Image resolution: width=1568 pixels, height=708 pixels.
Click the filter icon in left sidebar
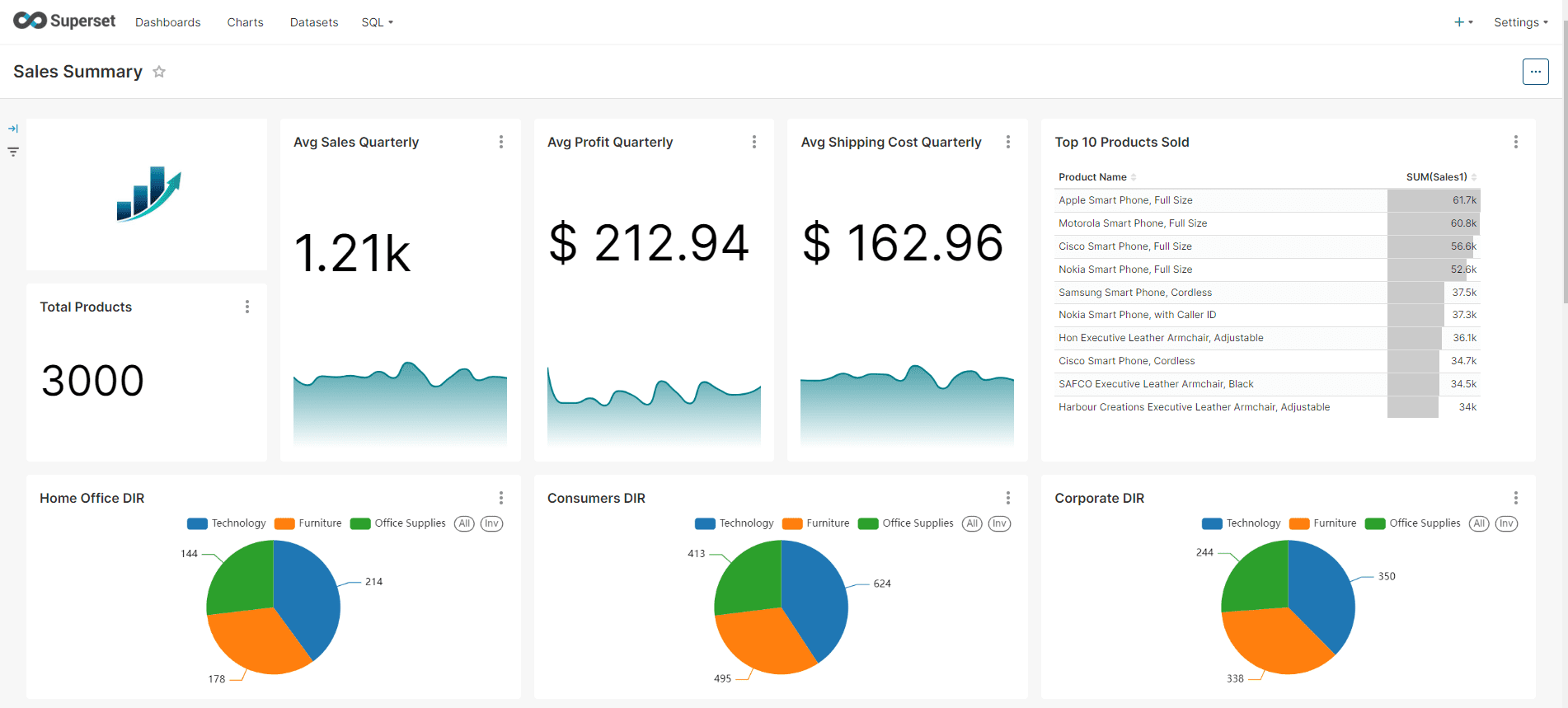(13, 152)
